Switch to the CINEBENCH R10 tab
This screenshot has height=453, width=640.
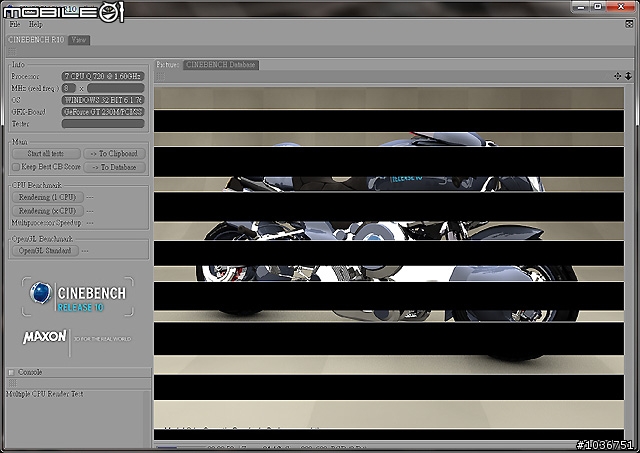tap(36, 40)
